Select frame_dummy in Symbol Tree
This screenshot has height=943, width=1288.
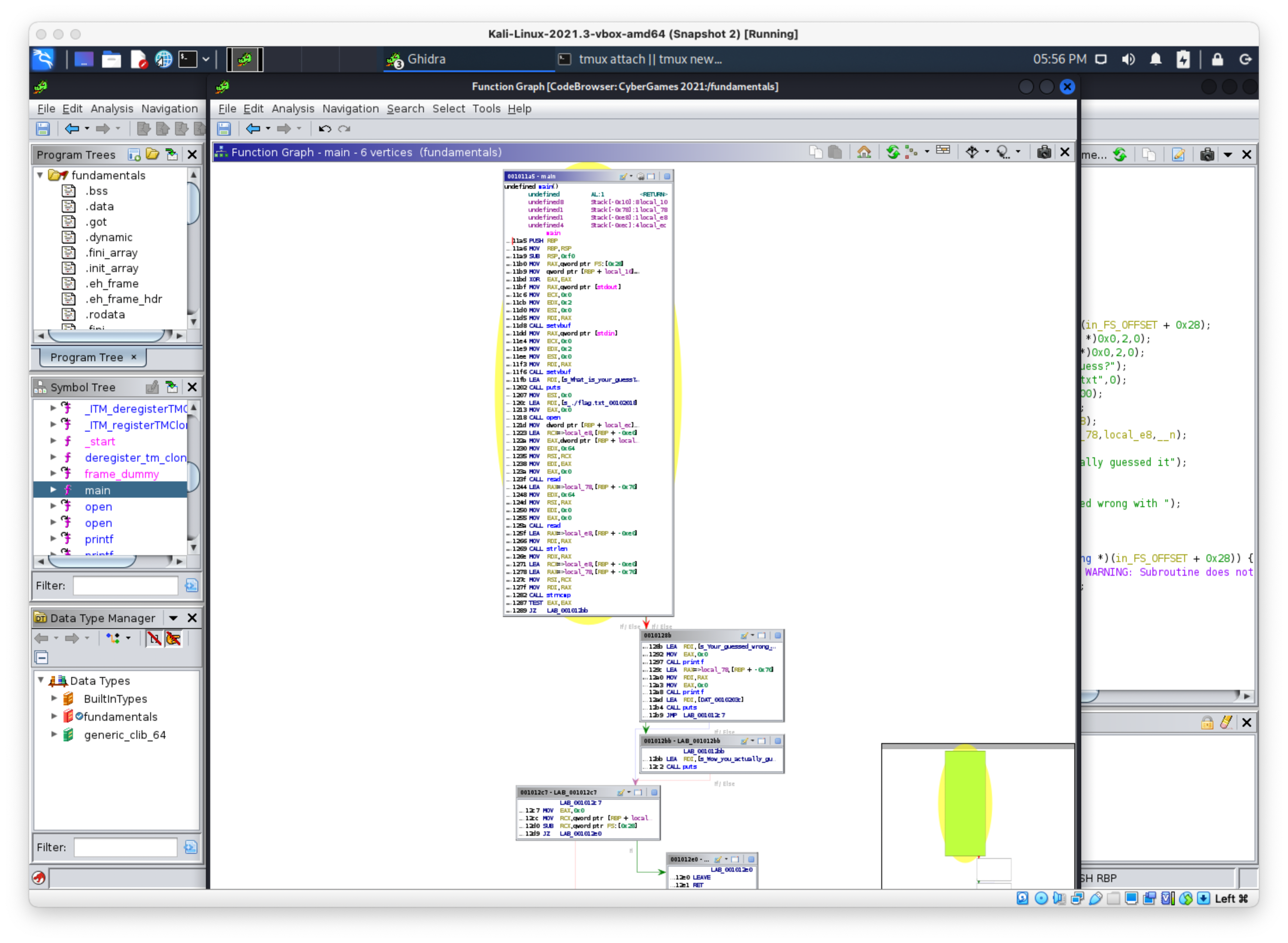121,475
